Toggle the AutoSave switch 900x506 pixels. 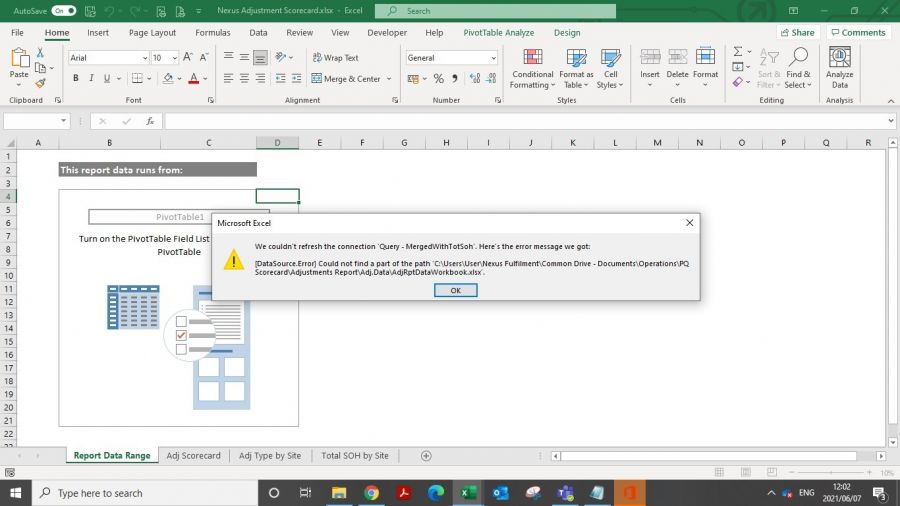coord(63,10)
